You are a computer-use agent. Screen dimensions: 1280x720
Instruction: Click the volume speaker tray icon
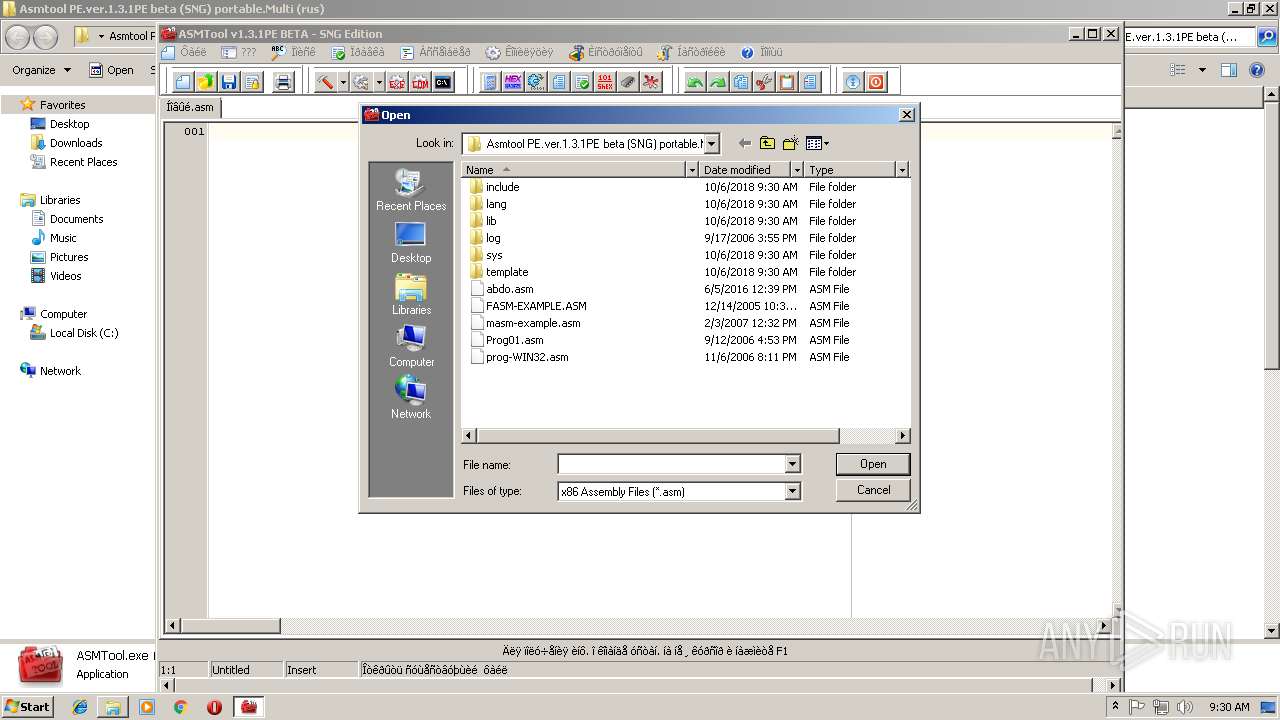[x=1185, y=707]
